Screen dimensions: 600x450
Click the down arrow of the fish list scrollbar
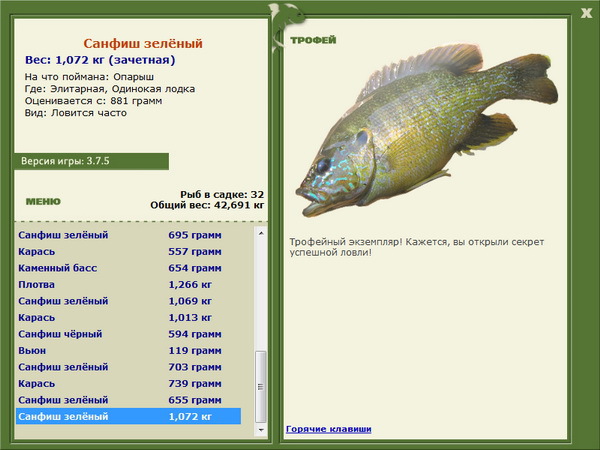click(261, 430)
